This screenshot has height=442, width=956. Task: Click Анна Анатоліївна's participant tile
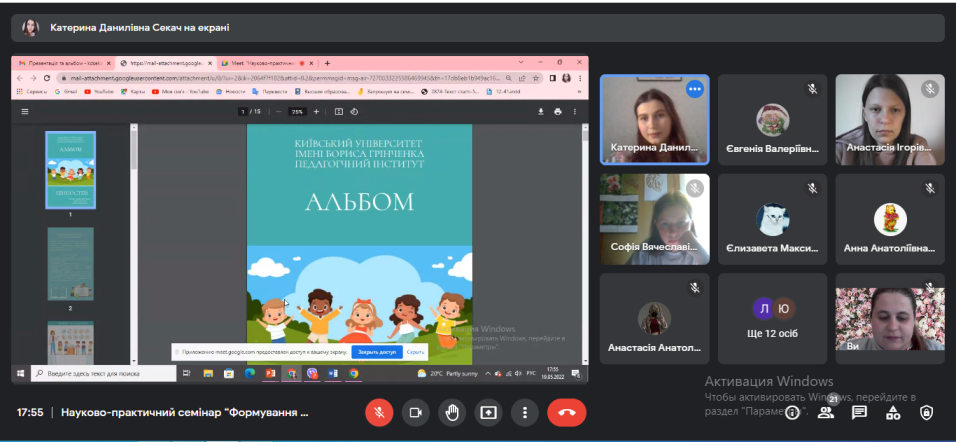pyautogui.click(x=890, y=218)
